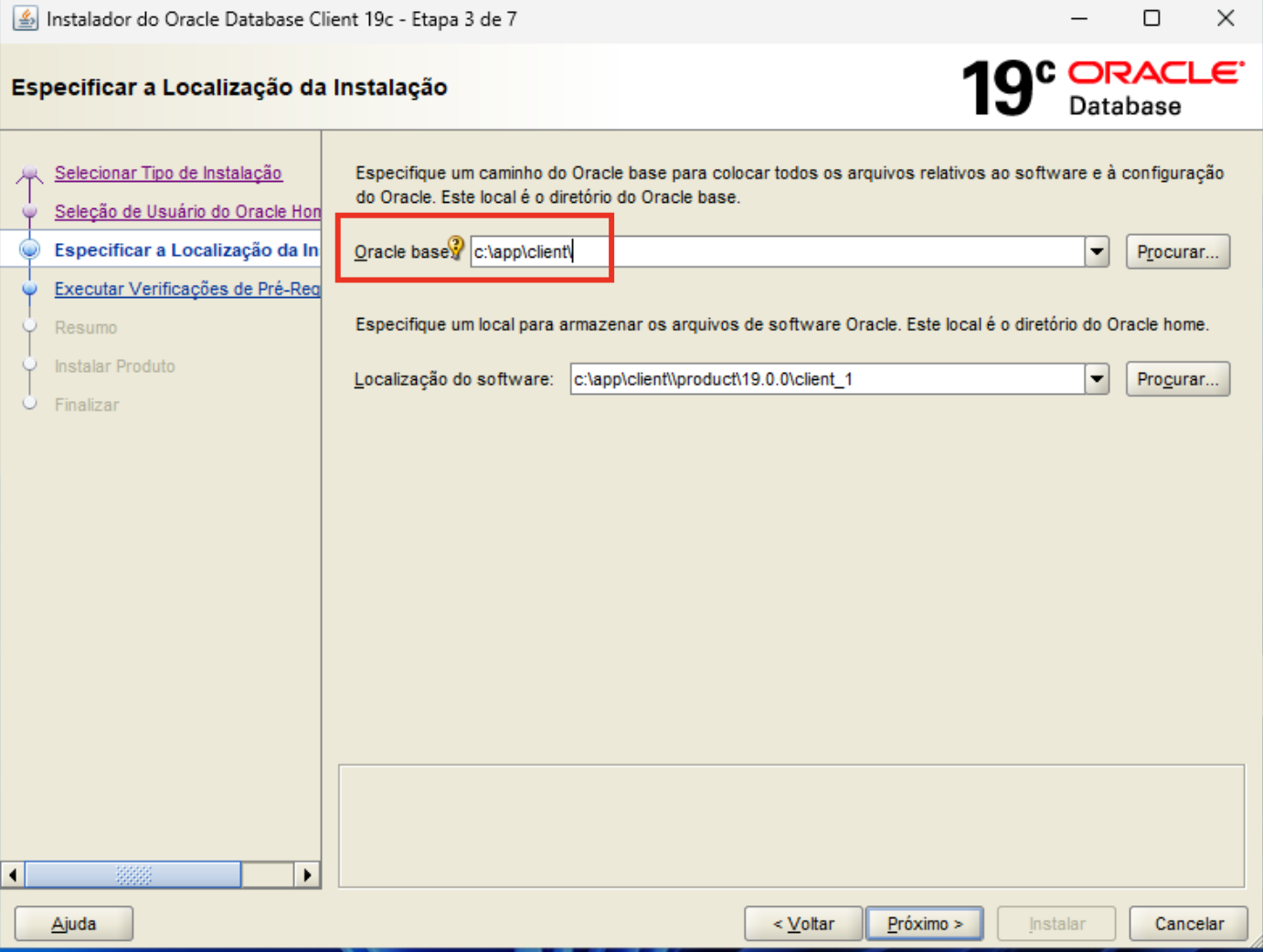Viewport: 1263px width, 952px height.
Task: Open installer help via Ajuda
Action: pyautogui.click(x=73, y=923)
